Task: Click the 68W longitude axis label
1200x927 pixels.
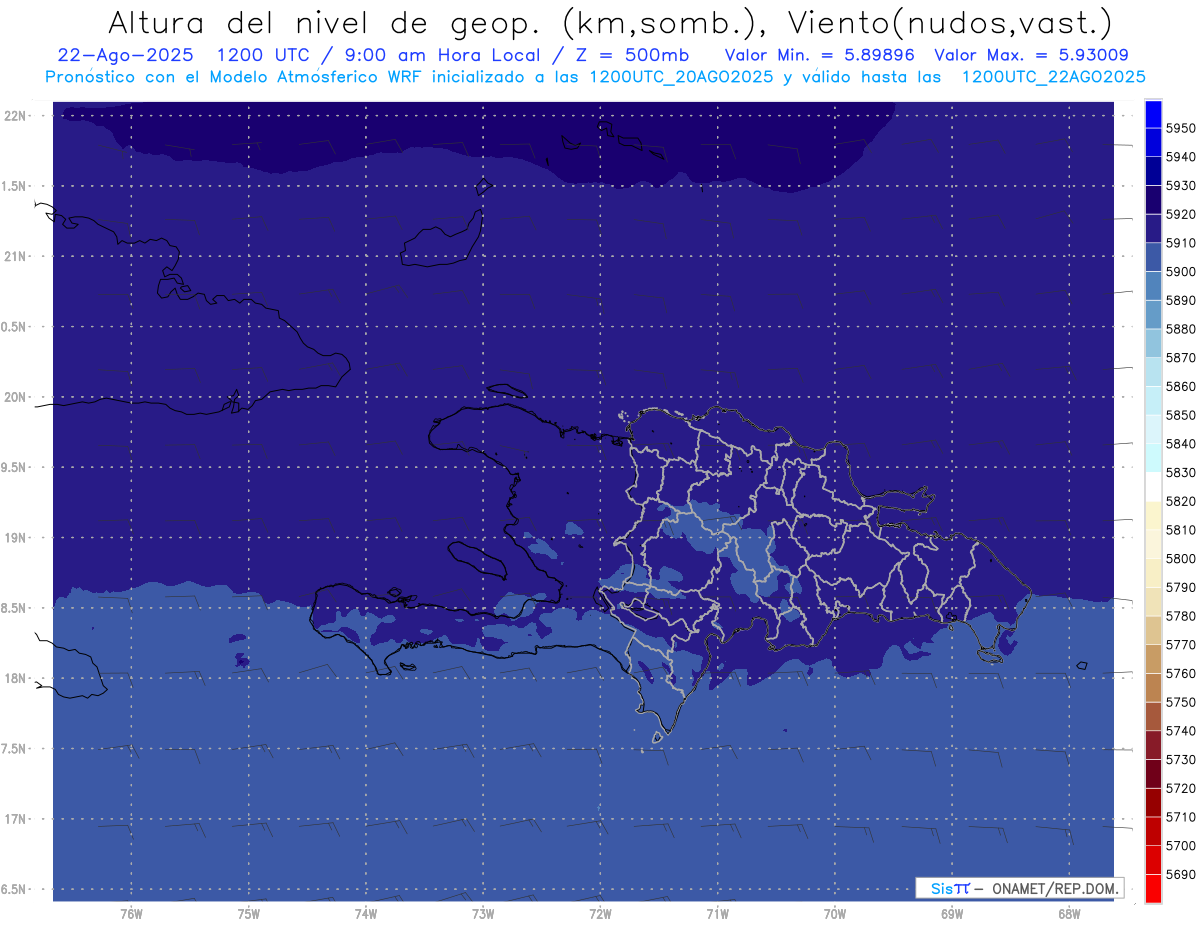Action: (1068, 914)
